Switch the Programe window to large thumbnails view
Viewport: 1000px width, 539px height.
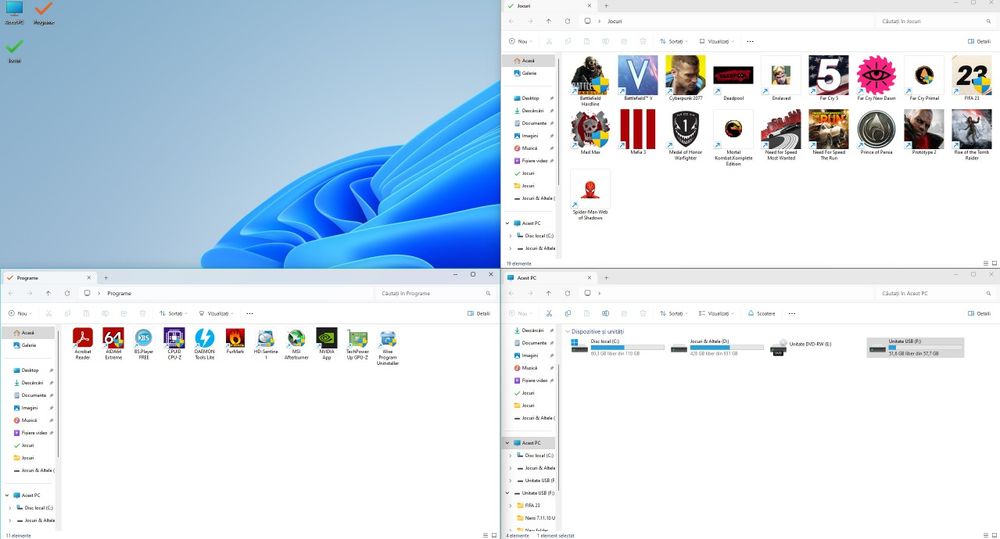pyautogui.click(x=494, y=536)
